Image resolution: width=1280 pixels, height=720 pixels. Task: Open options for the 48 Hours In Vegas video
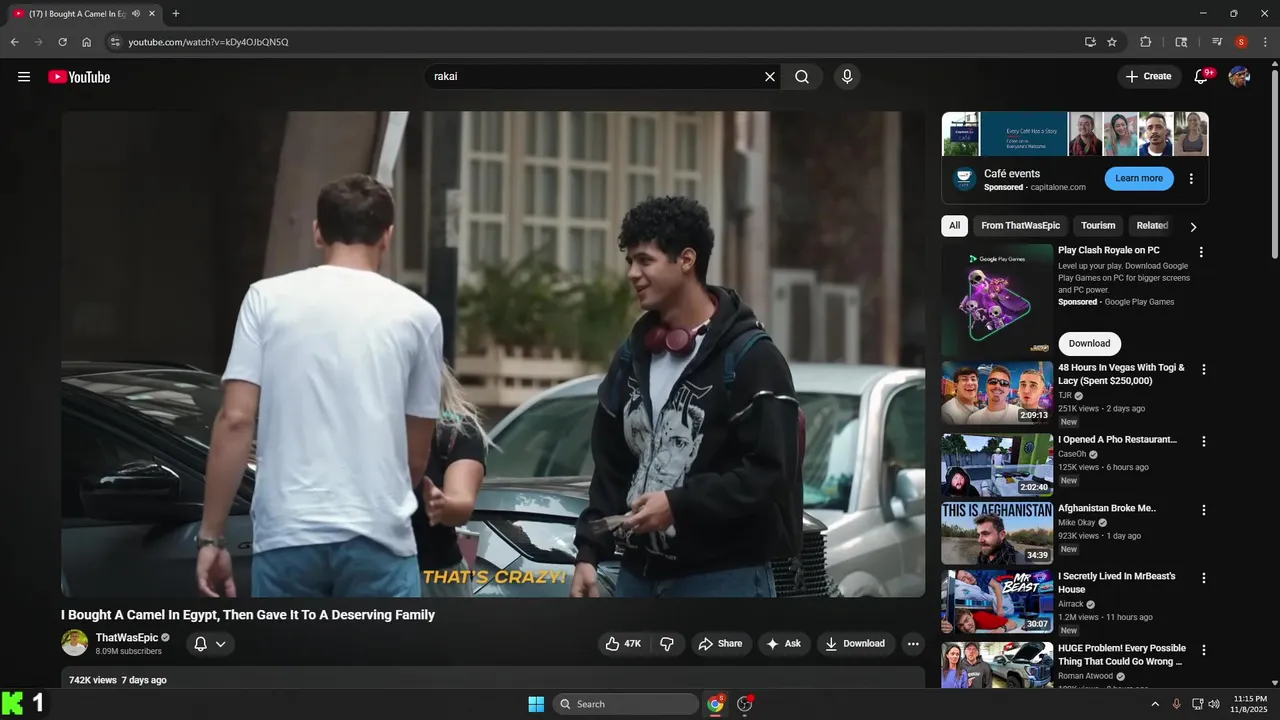(1204, 369)
